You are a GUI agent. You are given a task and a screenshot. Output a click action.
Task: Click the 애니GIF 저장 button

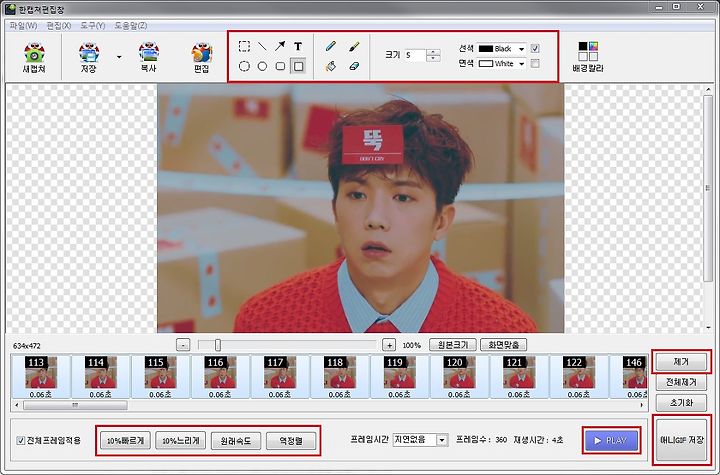pyautogui.click(x=681, y=440)
